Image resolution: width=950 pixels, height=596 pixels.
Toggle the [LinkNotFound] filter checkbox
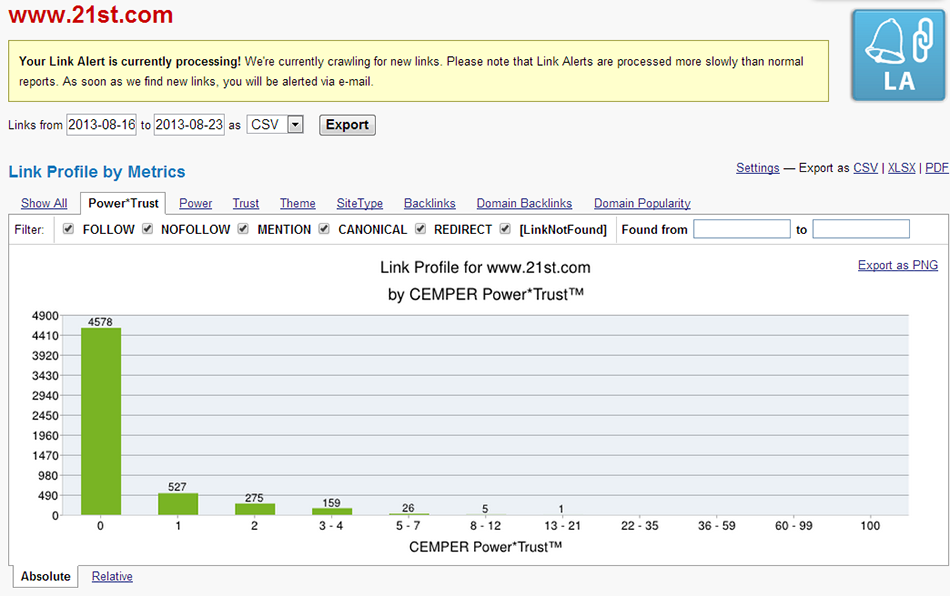(505, 229)
